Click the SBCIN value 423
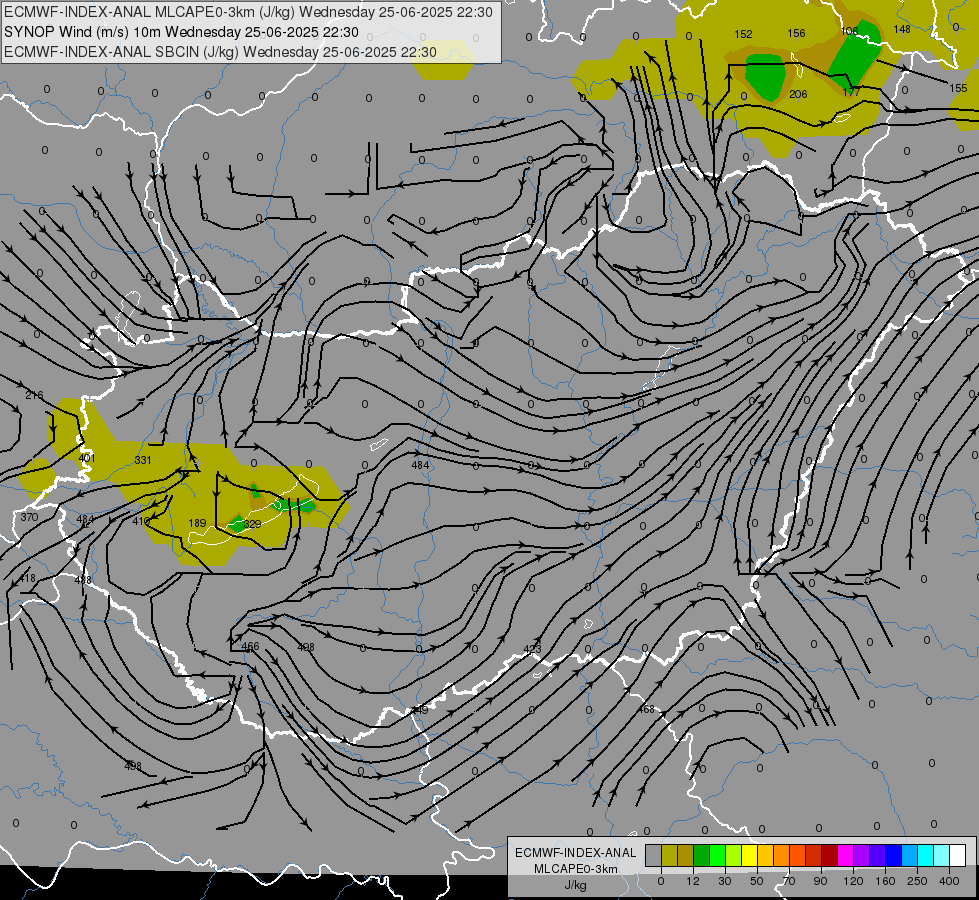Image resolution: width=979 pixels, height=900 pixels. [x=533, y=650]
